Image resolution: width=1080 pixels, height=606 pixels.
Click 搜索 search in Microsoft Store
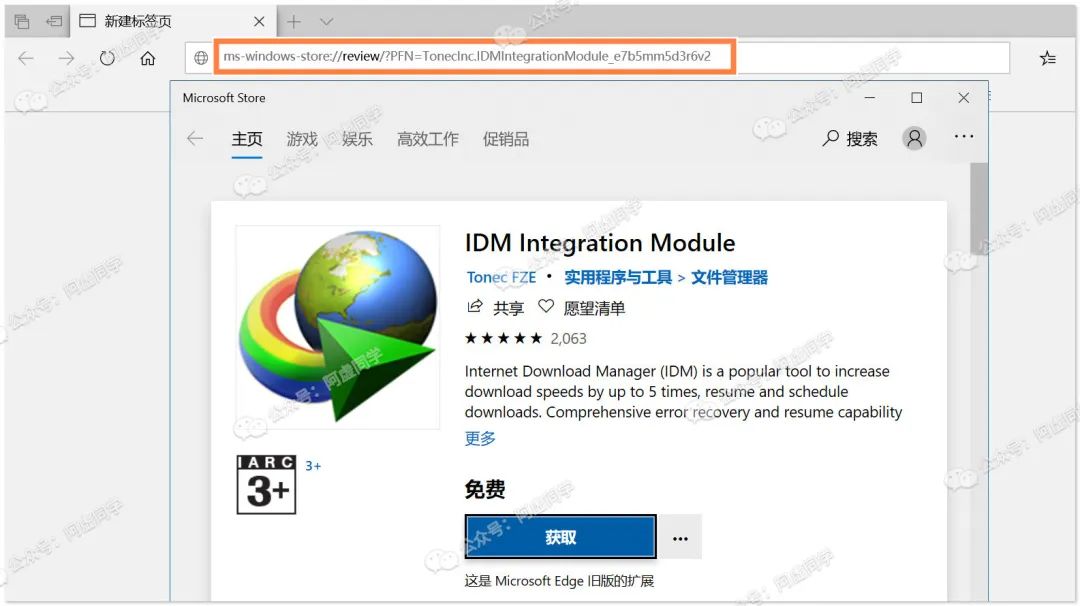coord(850,139)
